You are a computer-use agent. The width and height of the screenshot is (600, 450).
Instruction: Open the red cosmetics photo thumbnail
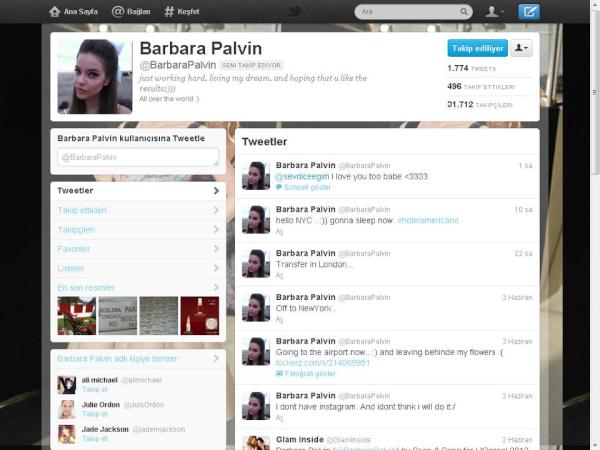pyautogui.click(x=200, y=316)
